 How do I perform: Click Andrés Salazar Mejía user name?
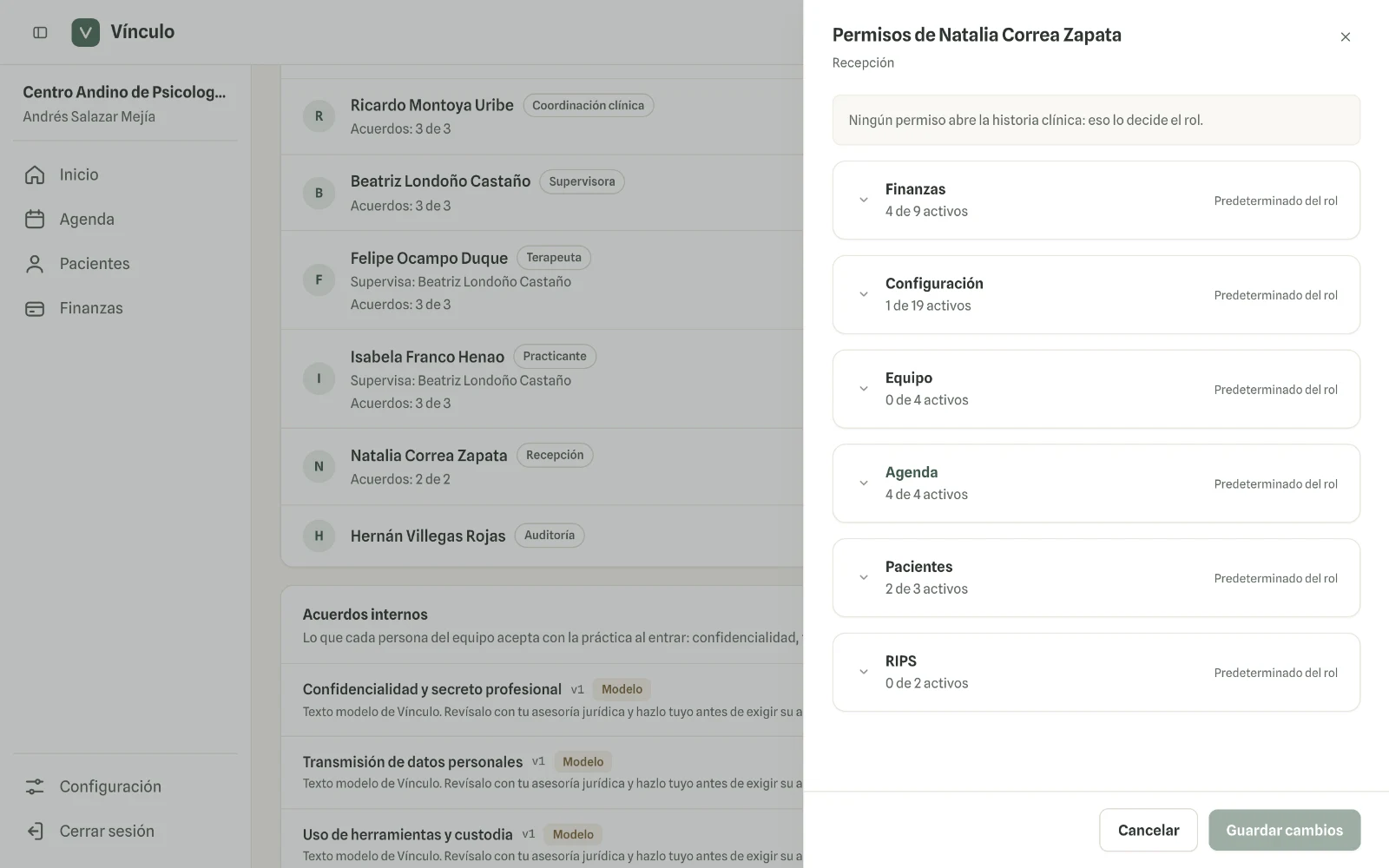tap(89, 116)
